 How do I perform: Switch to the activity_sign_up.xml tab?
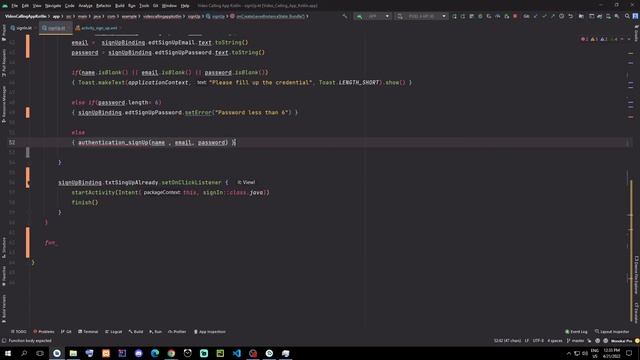point(98,28)
